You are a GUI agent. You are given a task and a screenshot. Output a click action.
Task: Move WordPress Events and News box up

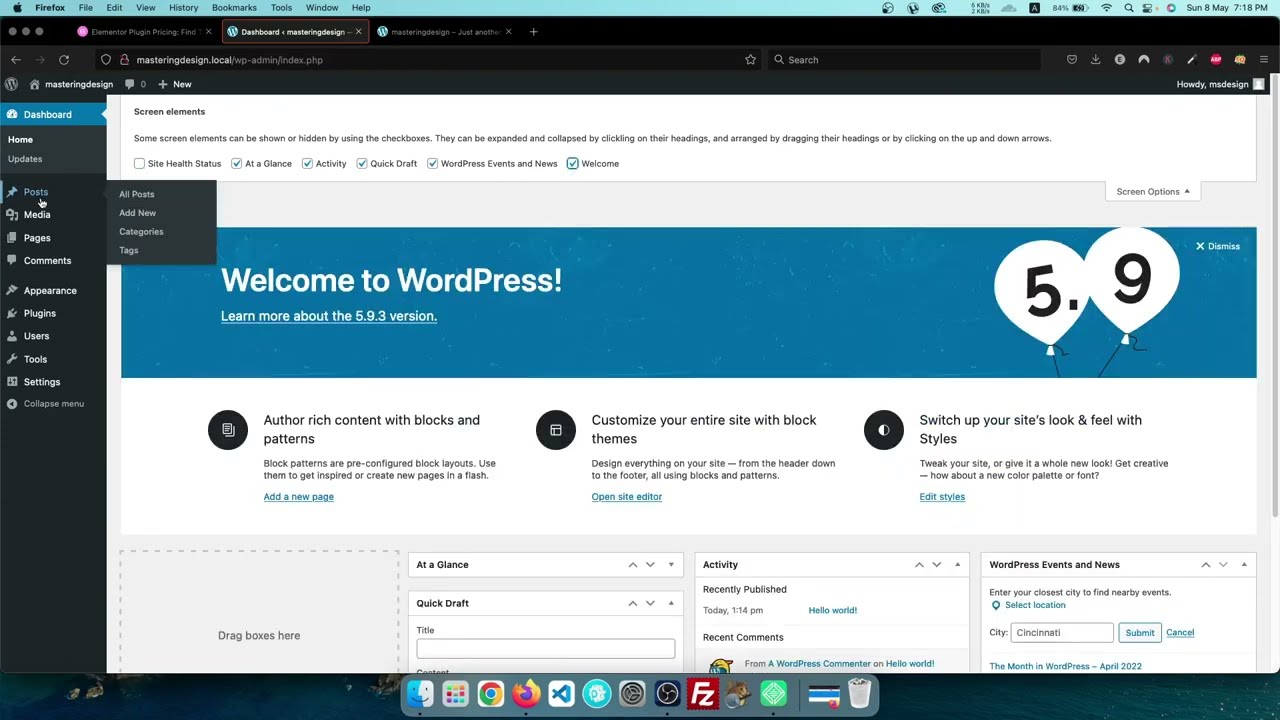[1205, 565]
